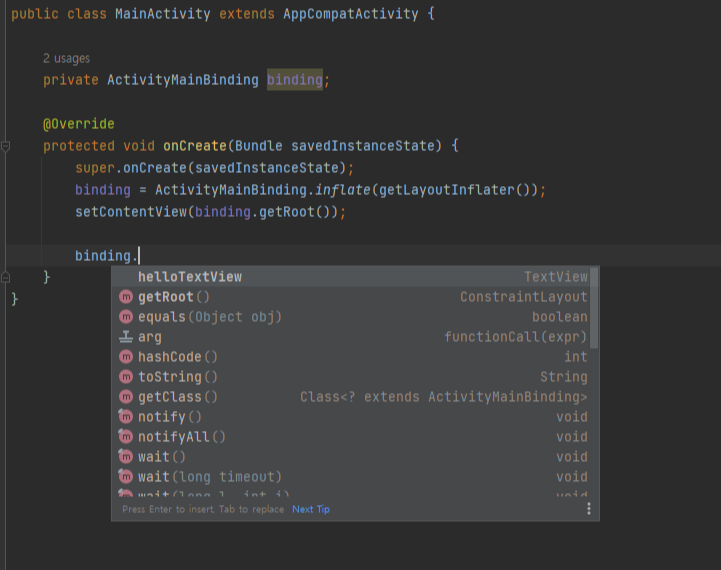The image size is (721, 570).
Task: Click the inflate method call
Action: coord(343,190)
